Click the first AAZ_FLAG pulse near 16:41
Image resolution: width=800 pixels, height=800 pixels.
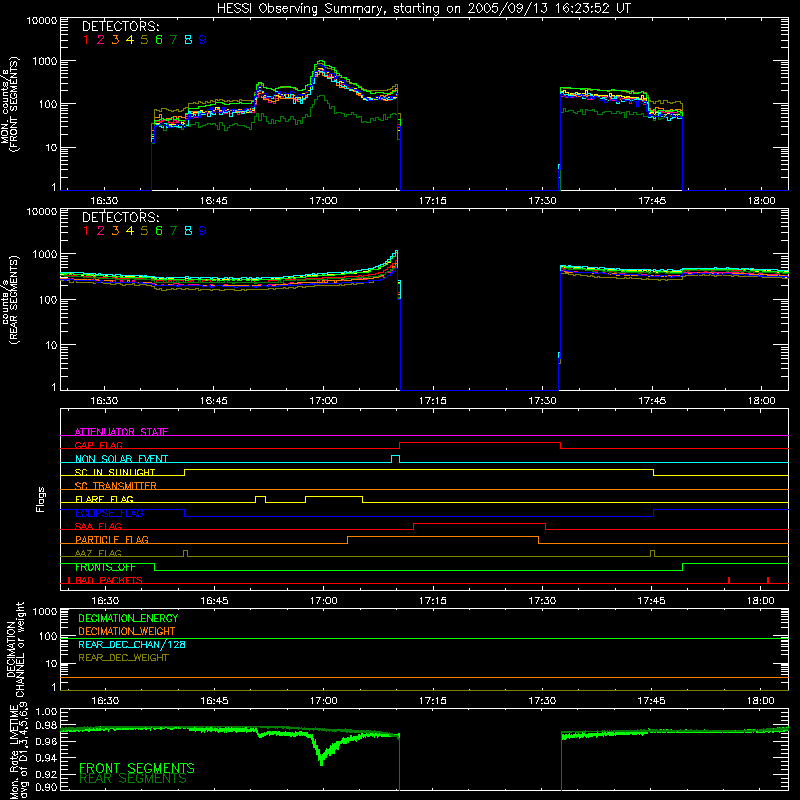[185, 552]
